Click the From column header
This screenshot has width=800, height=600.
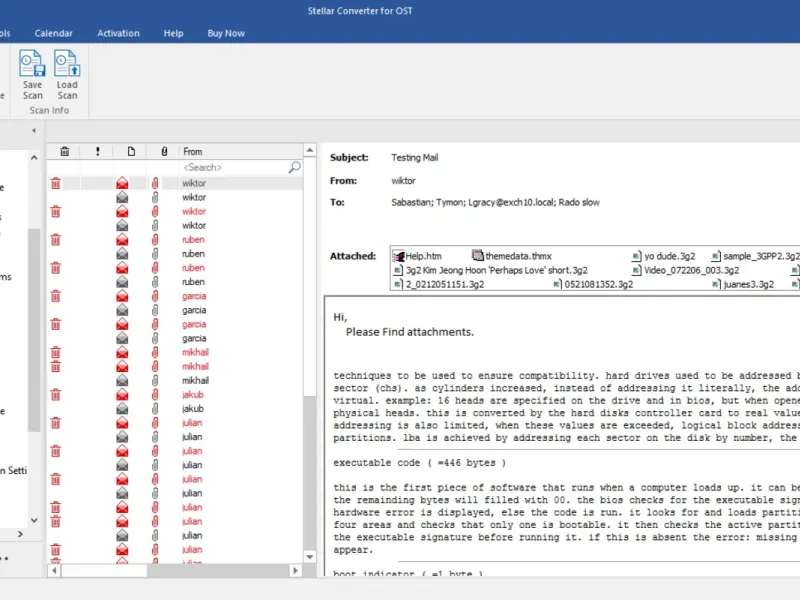pos(240,152)
